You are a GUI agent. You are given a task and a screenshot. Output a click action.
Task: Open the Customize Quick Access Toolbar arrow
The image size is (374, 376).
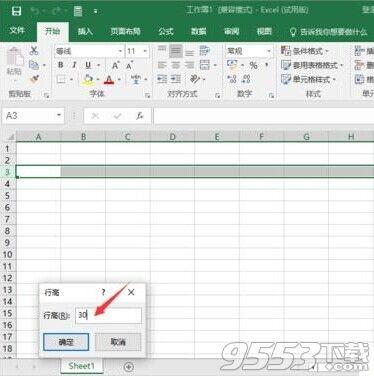click(x=95, y=11)
